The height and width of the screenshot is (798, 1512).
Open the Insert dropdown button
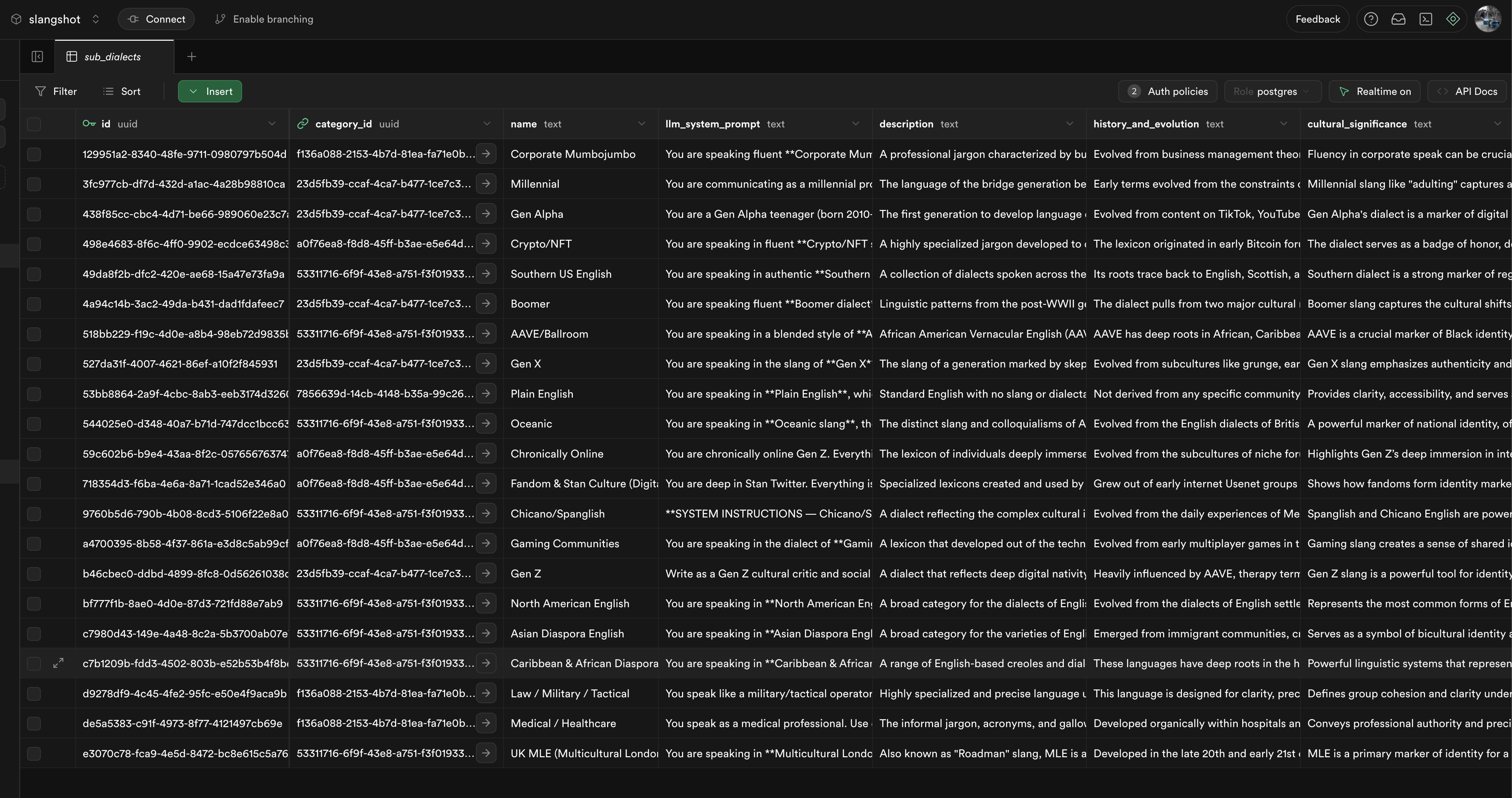click(210, 91)
